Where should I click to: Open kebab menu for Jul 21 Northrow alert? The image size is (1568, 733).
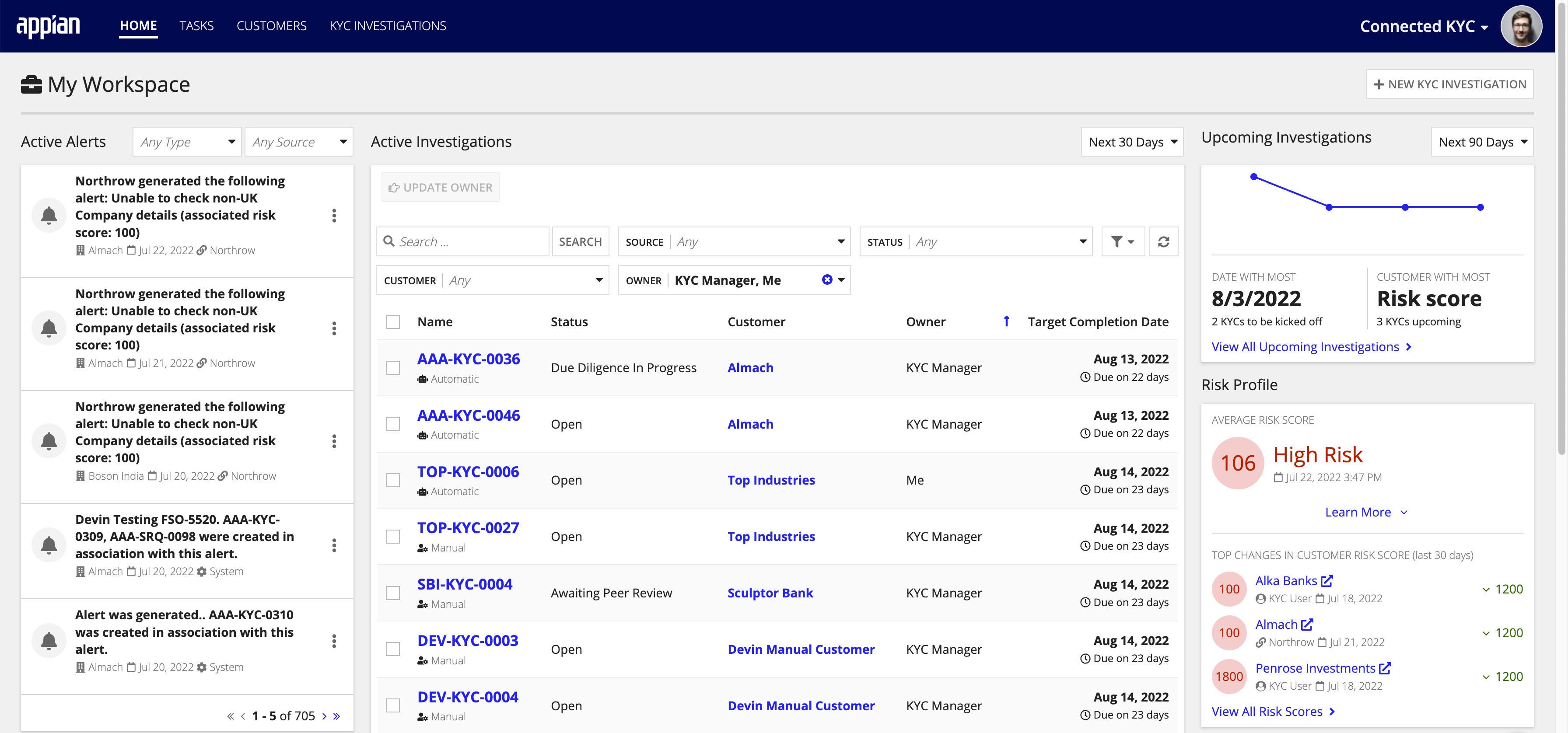pyautogui.click(x=333, y=328)
